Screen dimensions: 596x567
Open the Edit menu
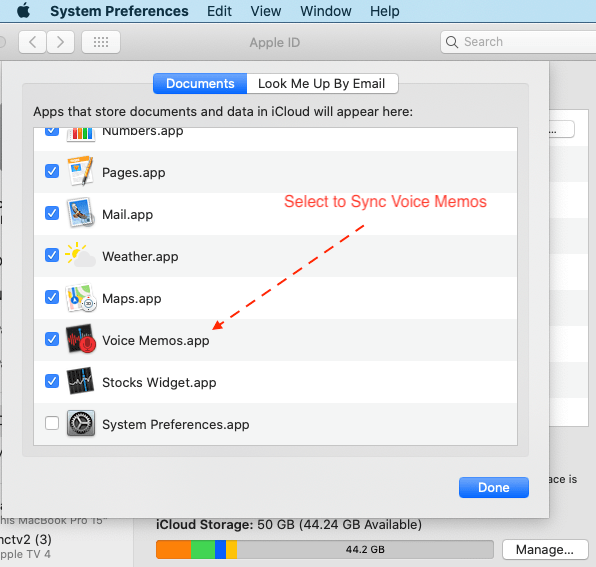click(219, 11)
